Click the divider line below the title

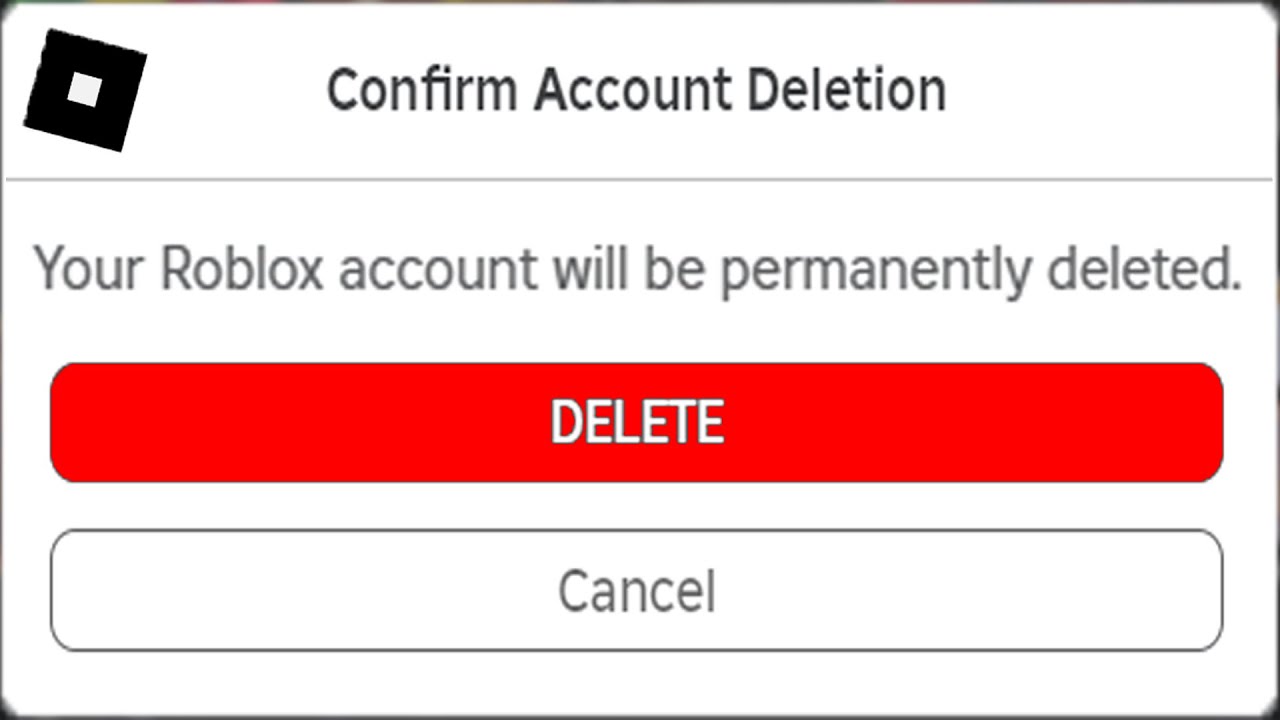(640, 181)
